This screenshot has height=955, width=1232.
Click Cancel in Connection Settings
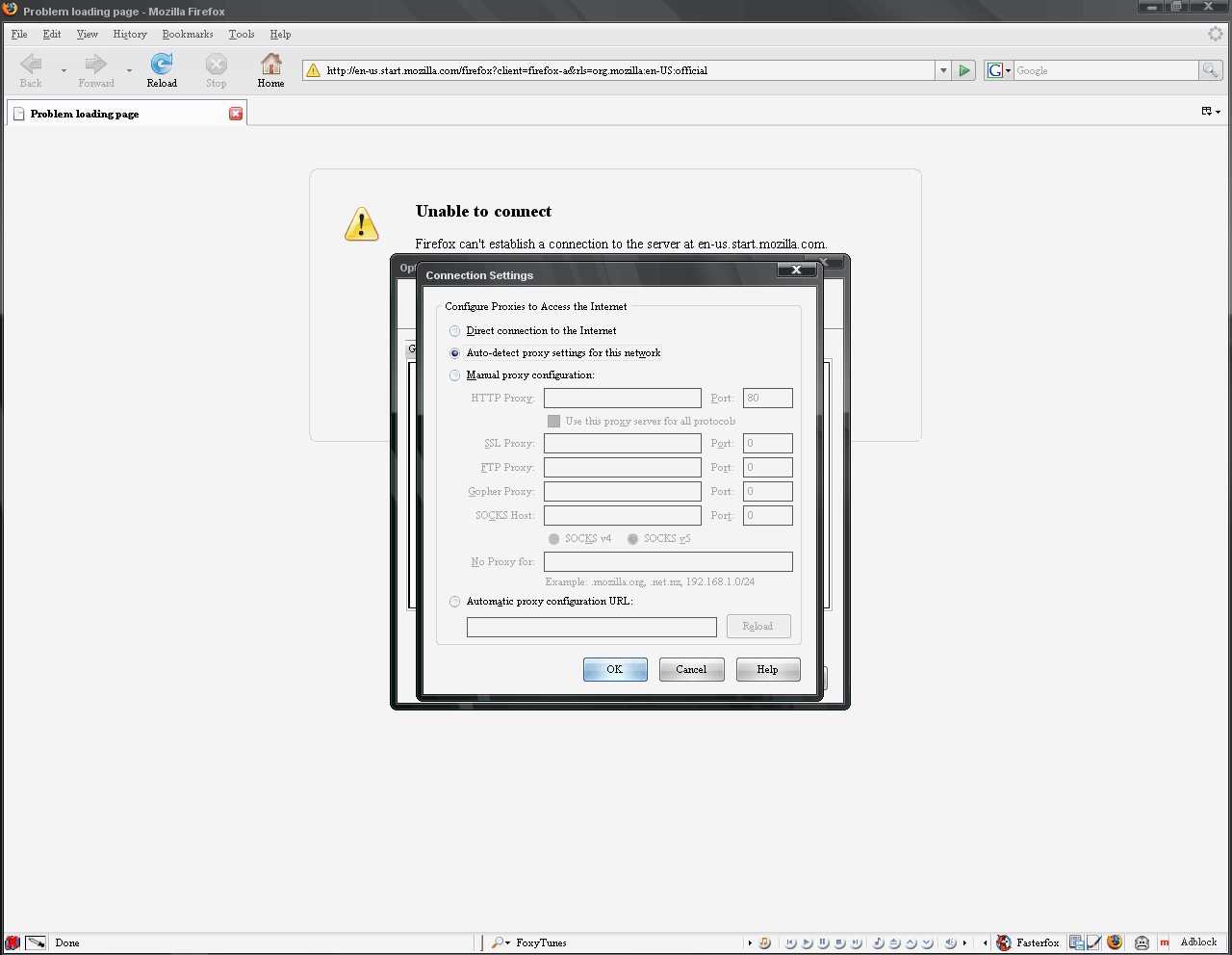[691, 669]
